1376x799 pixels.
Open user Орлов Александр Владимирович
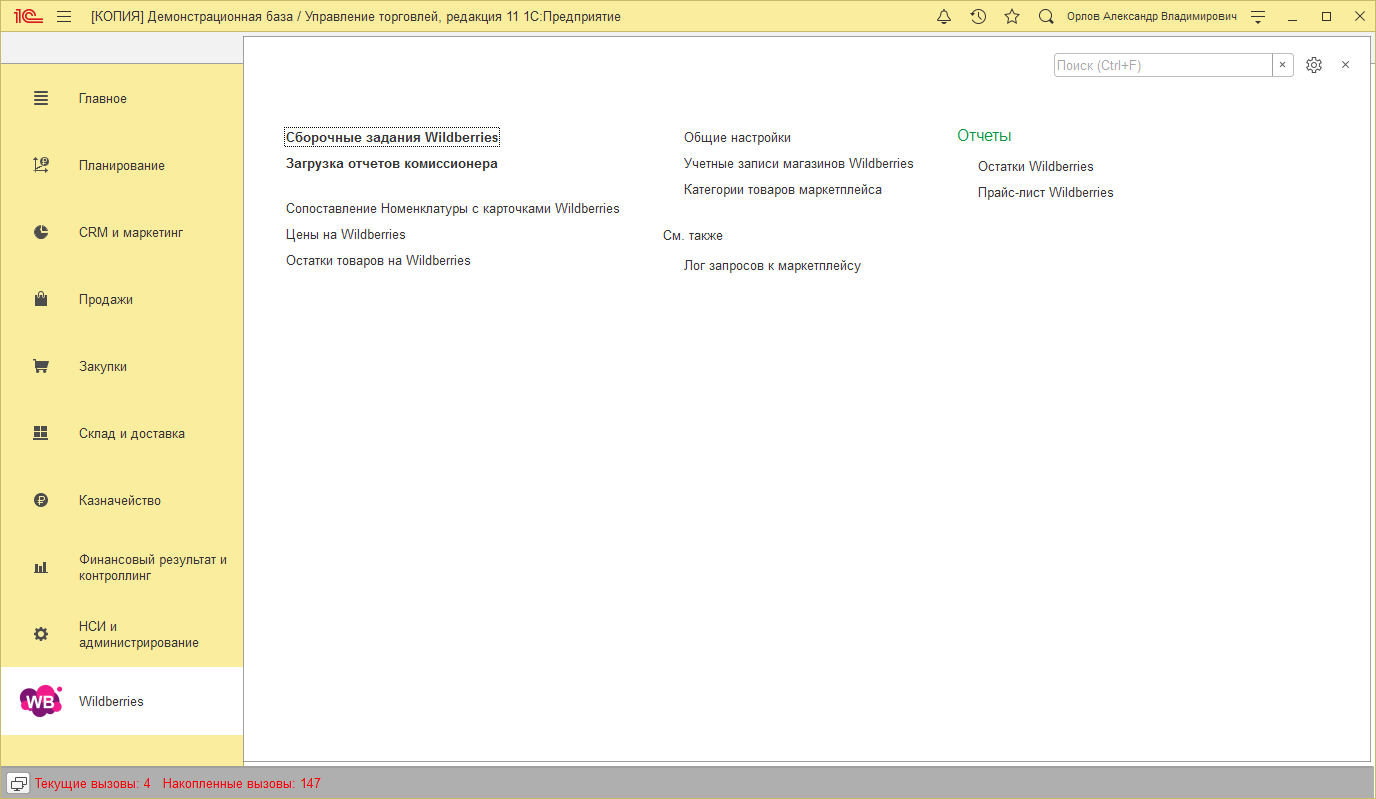coord(1152,17)
